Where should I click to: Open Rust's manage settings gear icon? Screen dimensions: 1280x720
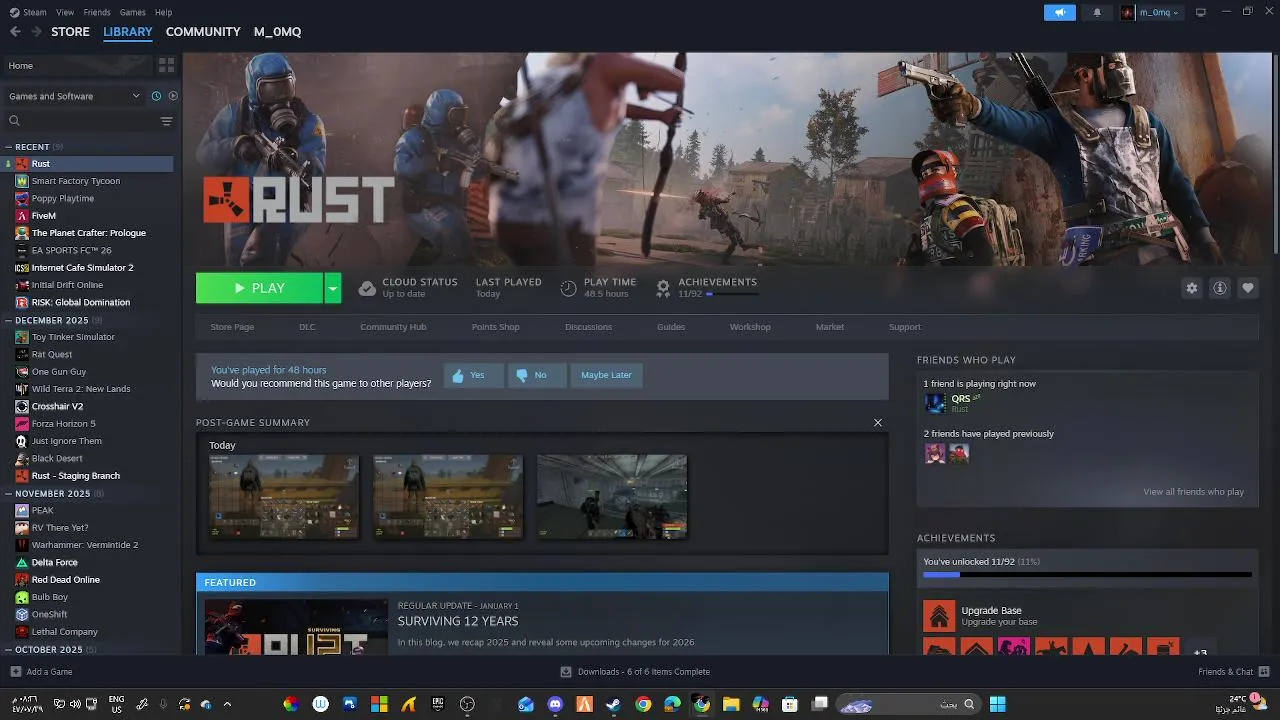pos(1191,288)
